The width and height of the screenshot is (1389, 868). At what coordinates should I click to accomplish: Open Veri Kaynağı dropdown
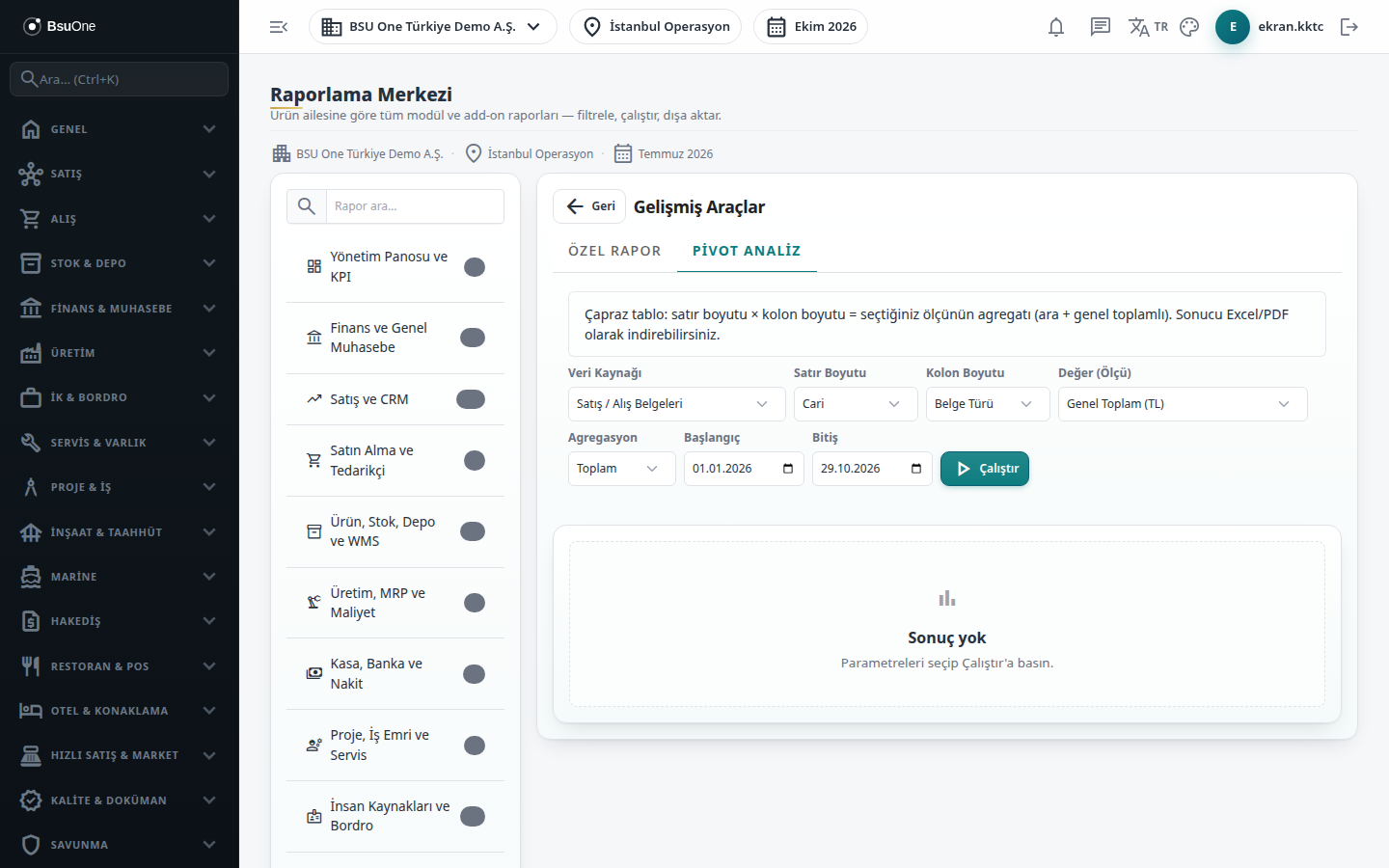pyautogui.click(x=677, y=404)
